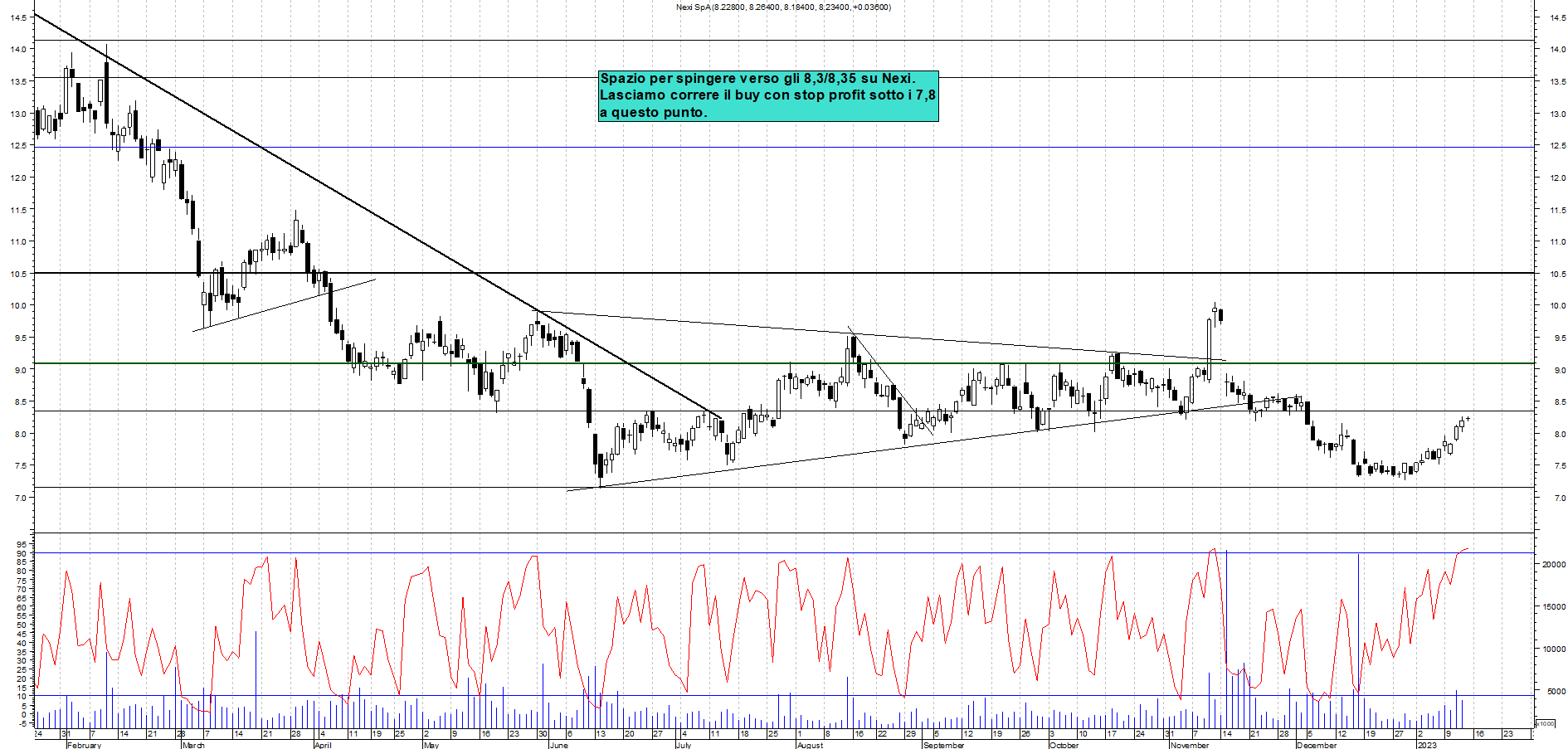Click the July month label
Screen dimensions: 1568x749
[x=683, y=745]
